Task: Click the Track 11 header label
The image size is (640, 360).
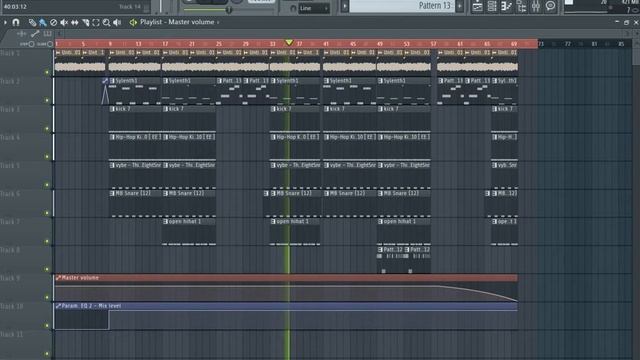Action: coord(12,335)
